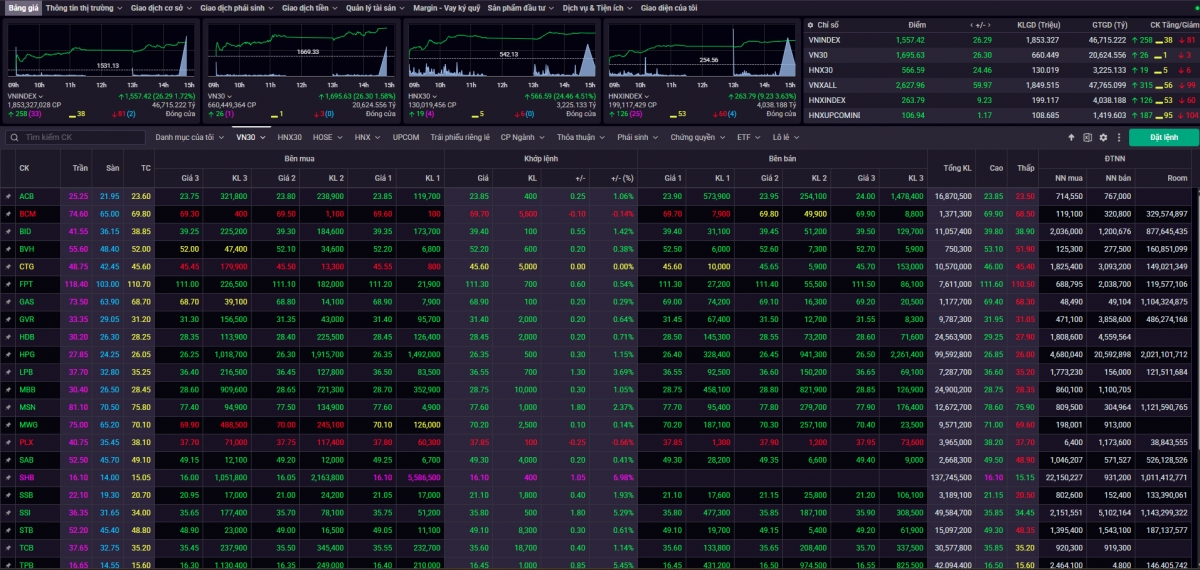Open the Chứng quyền dropdown
The image size is (1200, 570).
tap(697, 137)
